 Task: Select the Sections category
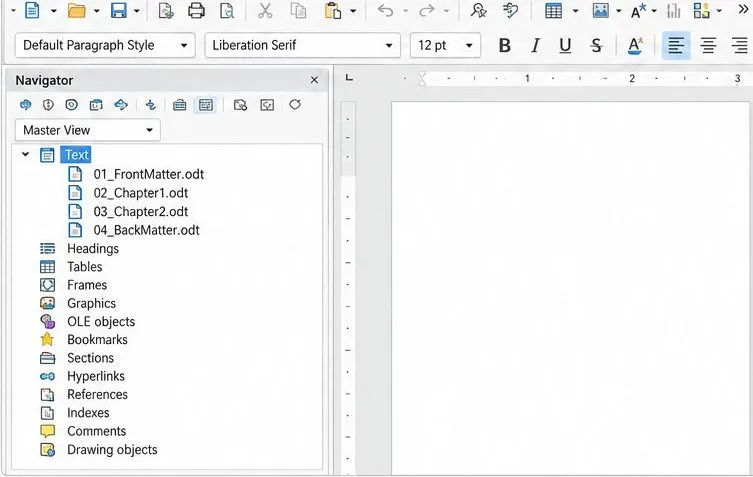pyautogui.click(x=90, y=358)
